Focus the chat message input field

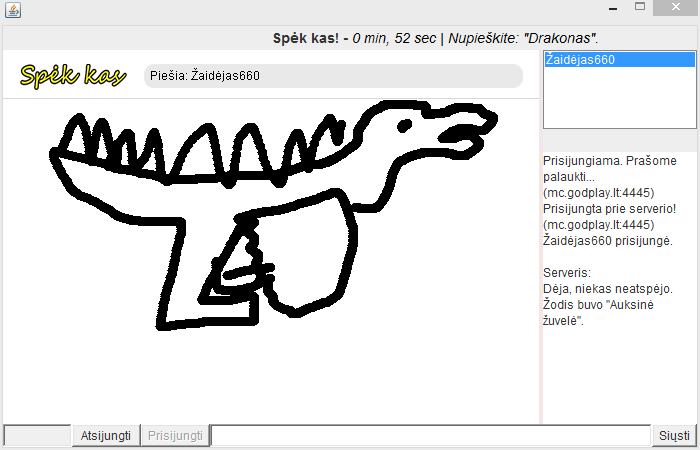(431, 435)
